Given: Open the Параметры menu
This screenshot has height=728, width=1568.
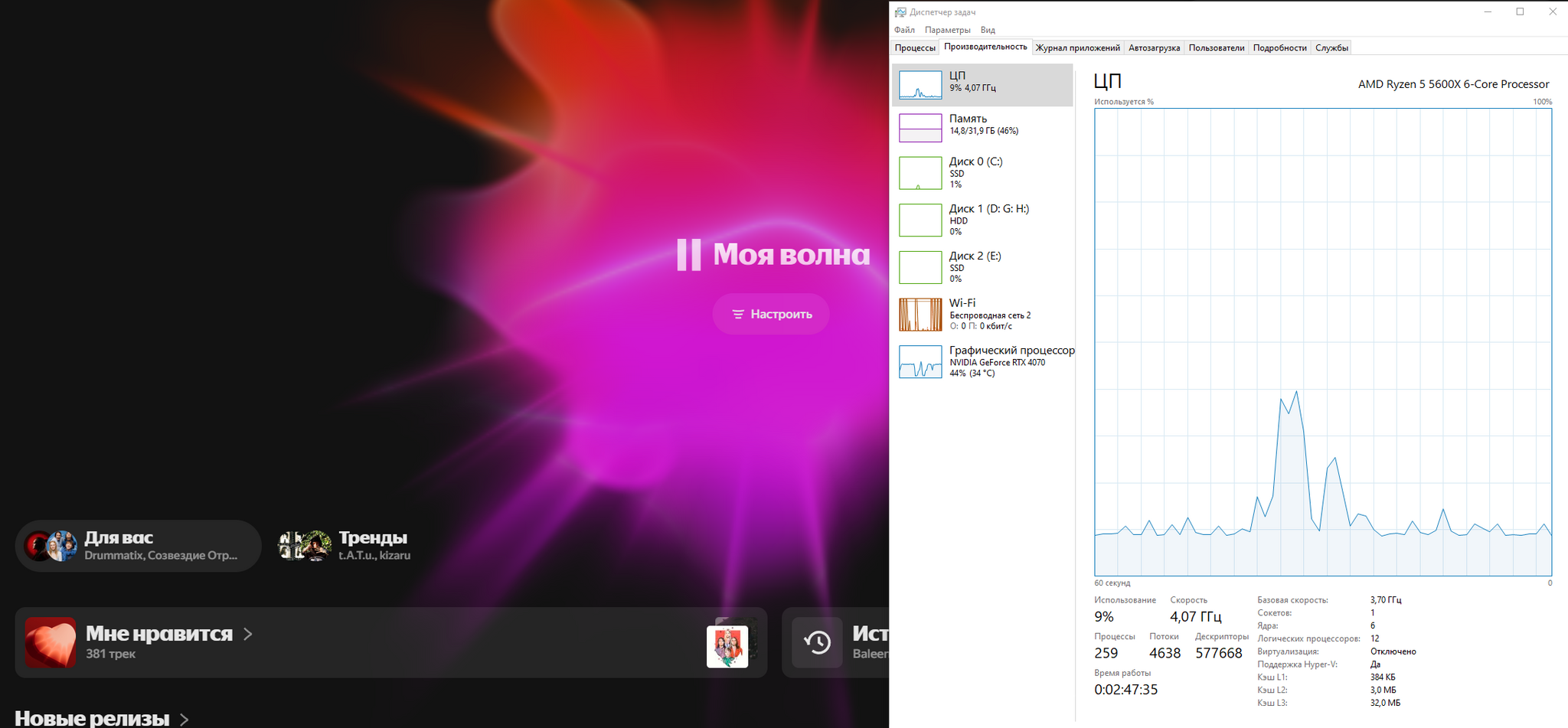Looking at the screenshot, I should [947, 30].
